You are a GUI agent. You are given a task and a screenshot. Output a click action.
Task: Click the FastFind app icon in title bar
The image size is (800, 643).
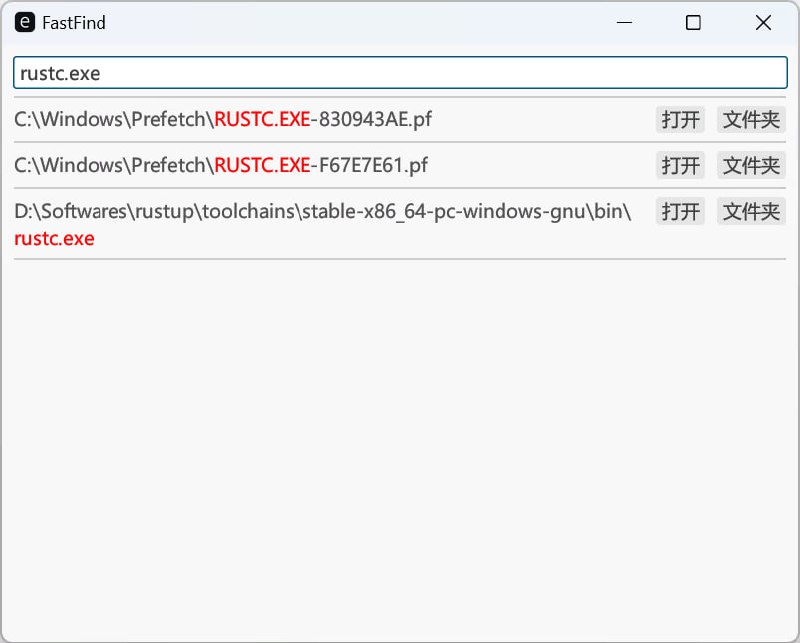click(x=25, y=22)
